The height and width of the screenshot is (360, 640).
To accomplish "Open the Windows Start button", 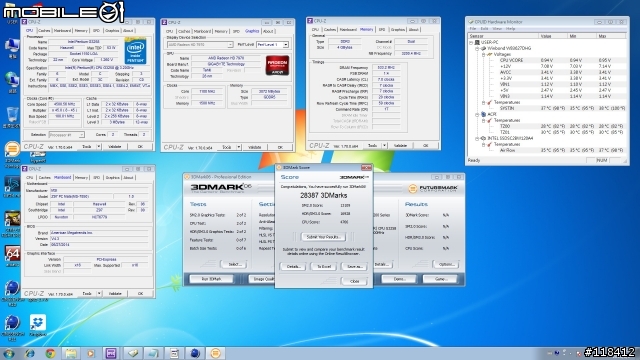I will click(9, 353).
